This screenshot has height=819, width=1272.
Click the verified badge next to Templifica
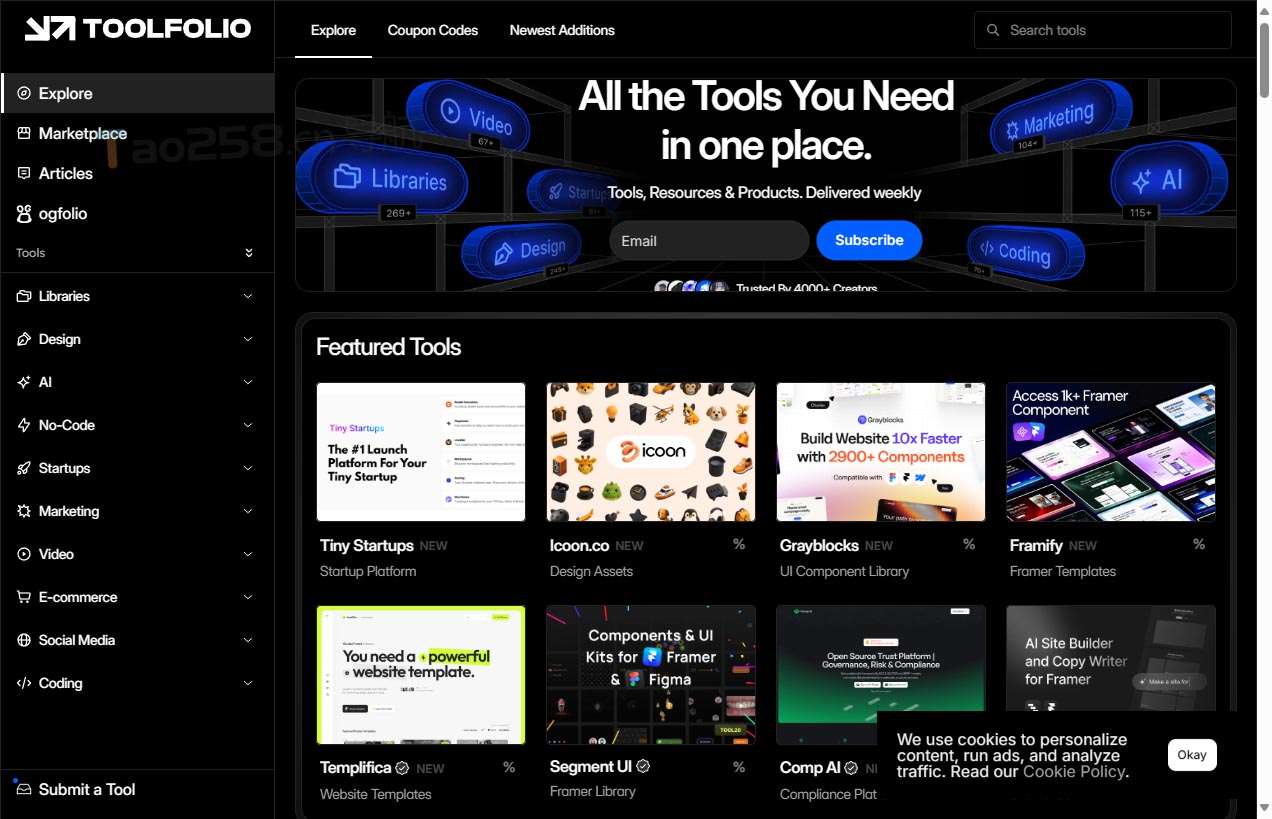tap(402, 768)
